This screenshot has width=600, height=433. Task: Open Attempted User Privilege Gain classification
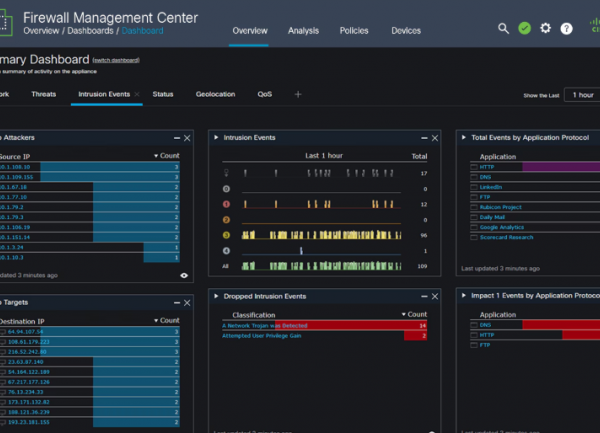coord(262,336)
